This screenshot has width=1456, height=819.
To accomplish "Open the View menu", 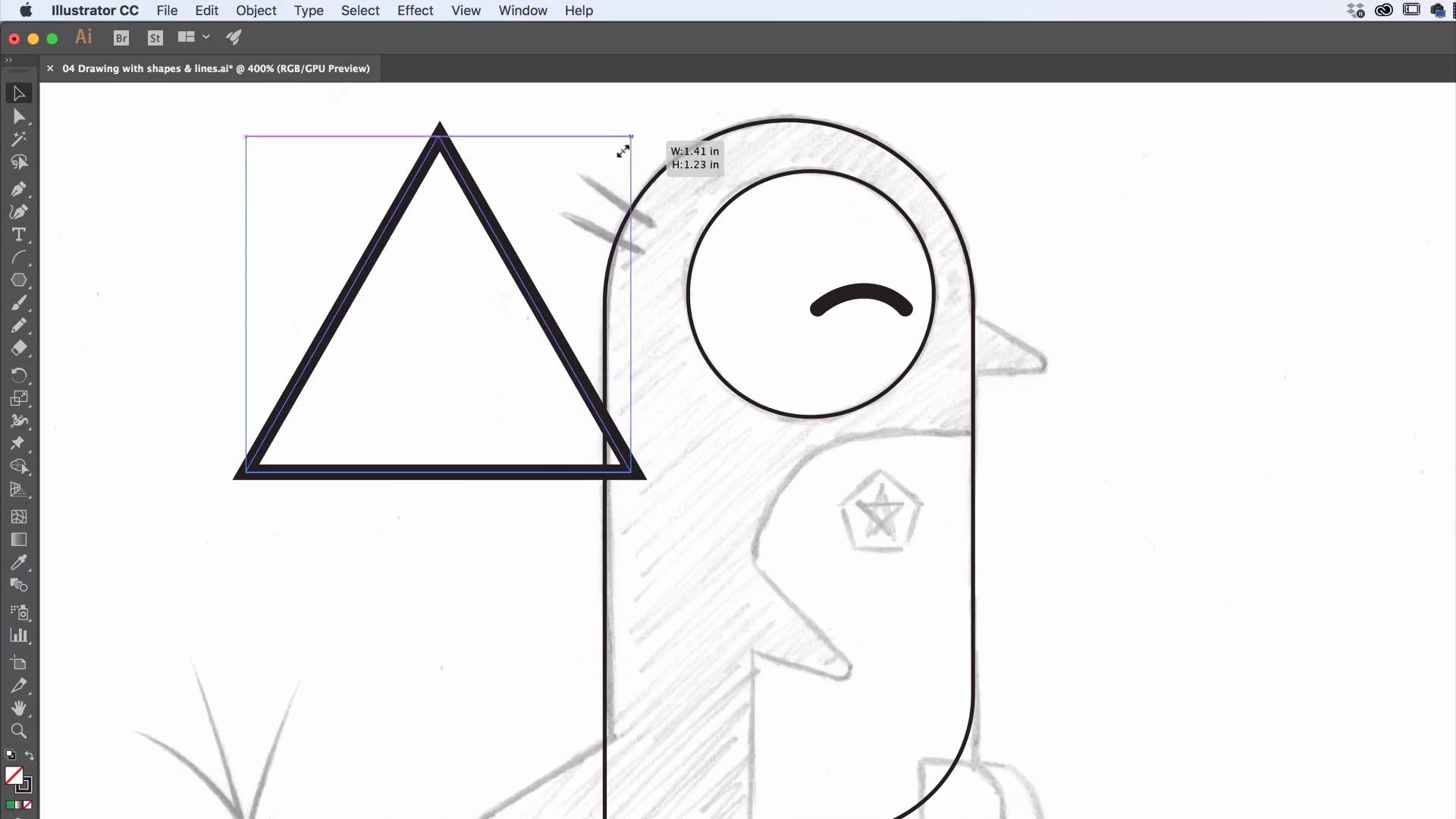I will (x=465, y=10).
